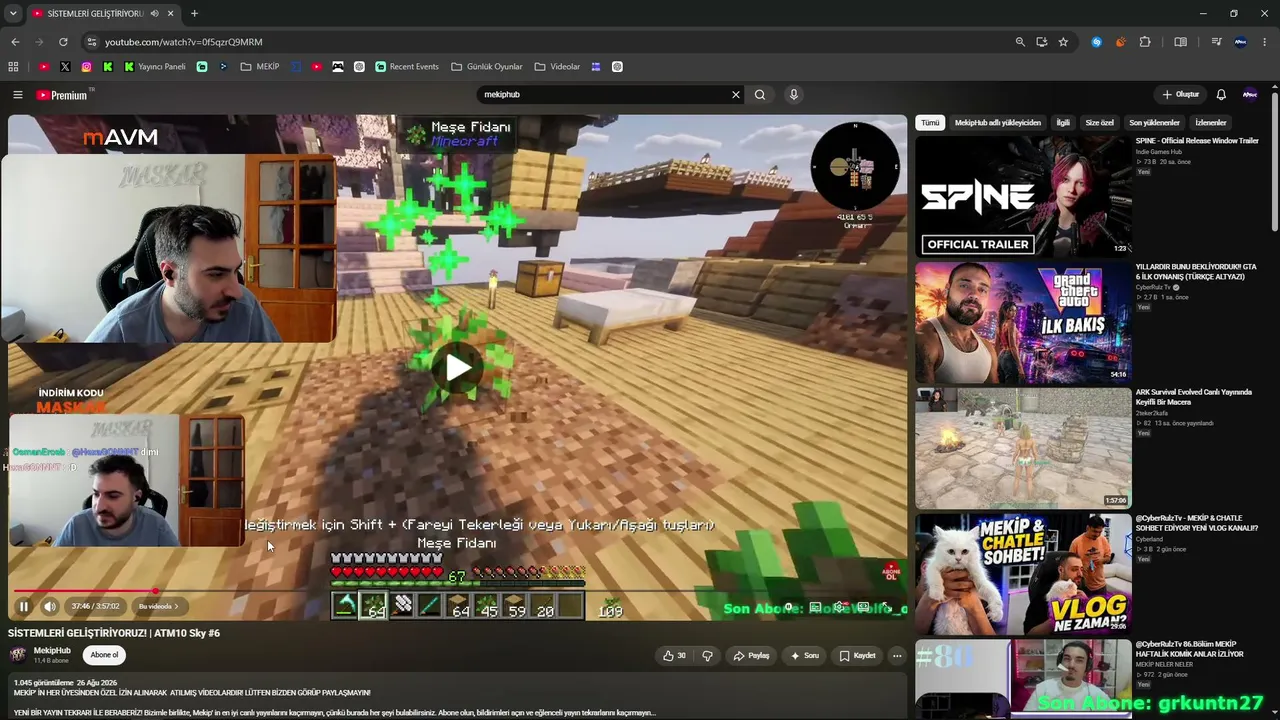Open the site information icon in address bar
Viewport: 1280px width, 720px height.
click(x=91, y=42)
